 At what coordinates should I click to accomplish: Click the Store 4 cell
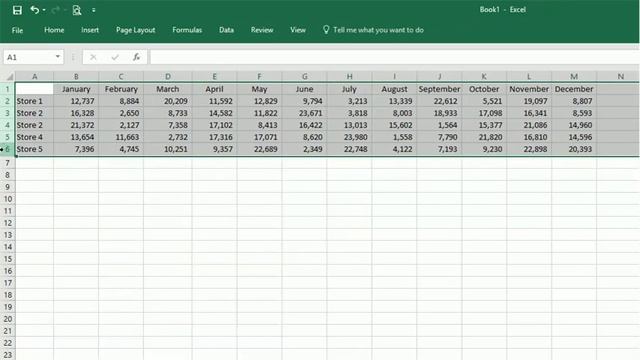tap(34, 137)
